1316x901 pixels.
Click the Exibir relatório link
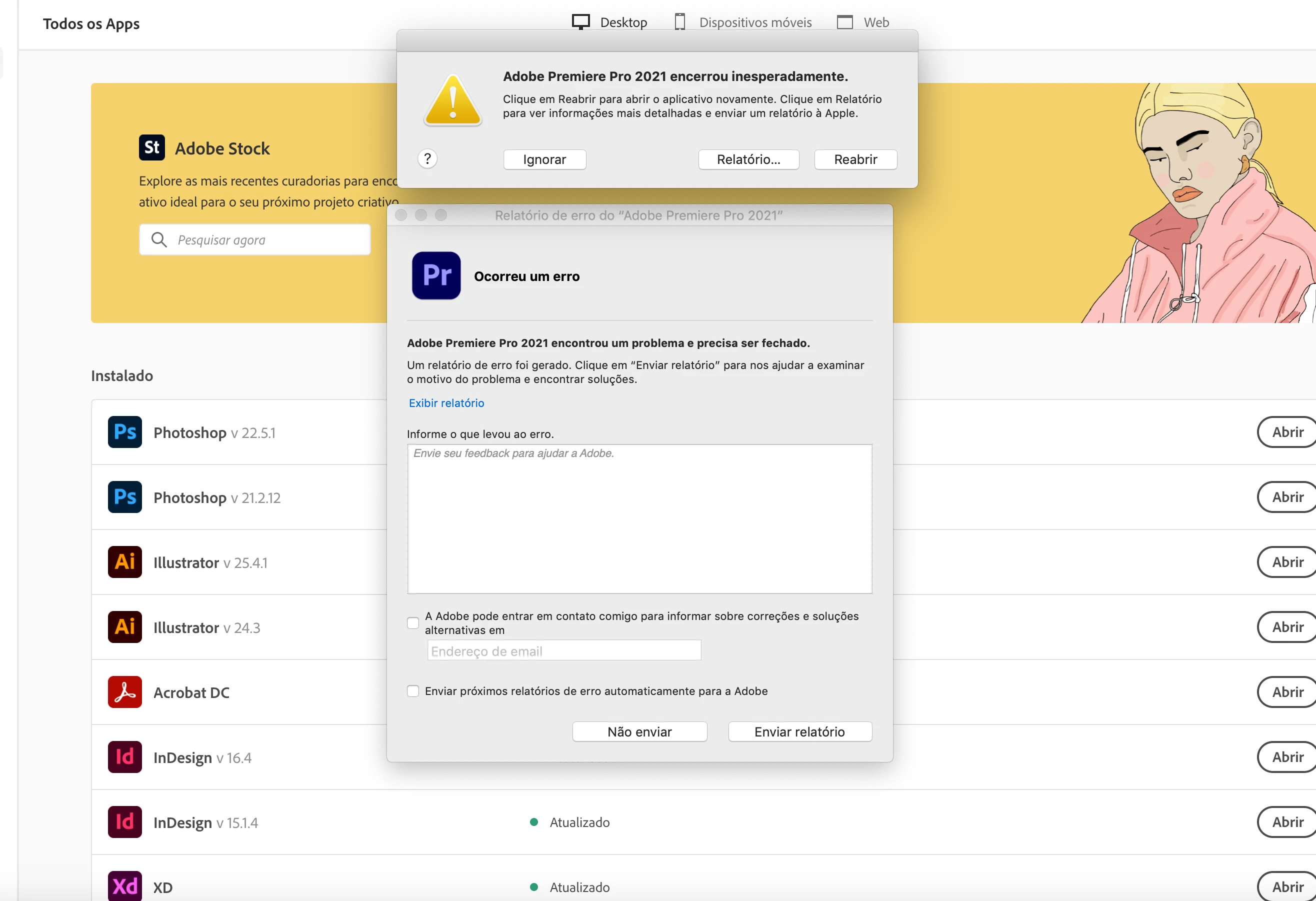click(446, 403)
